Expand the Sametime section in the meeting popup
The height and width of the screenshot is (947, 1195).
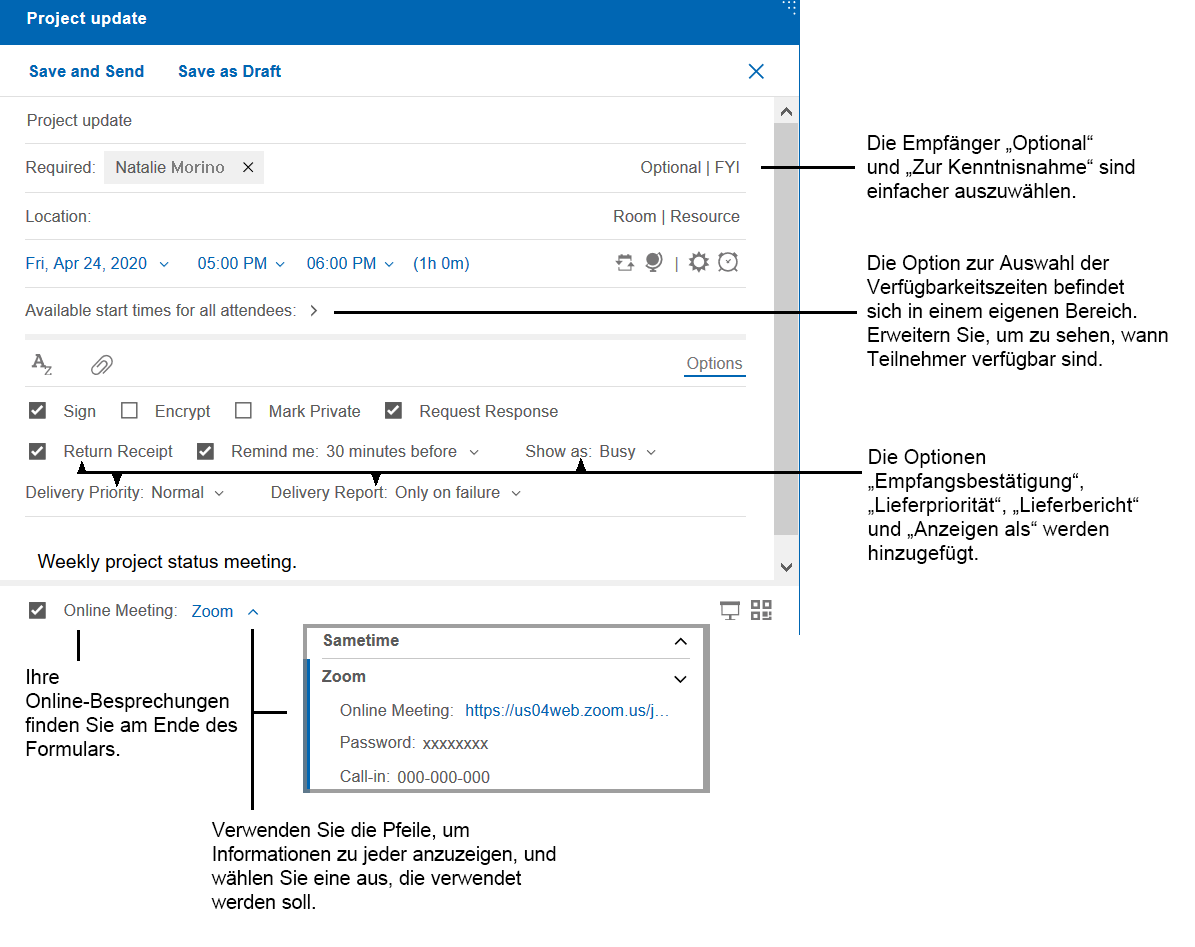coord(681,640)
